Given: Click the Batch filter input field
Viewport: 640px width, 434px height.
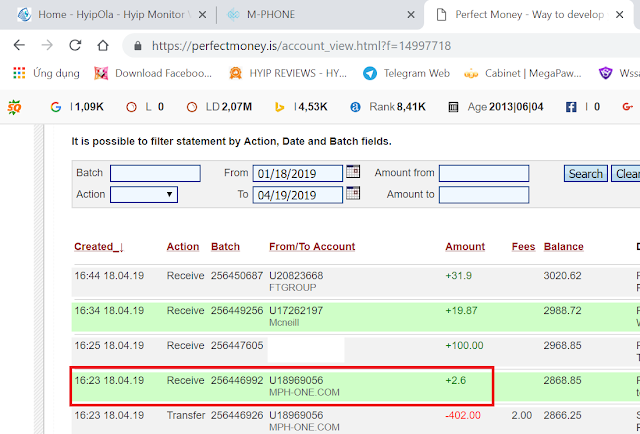Looking at the screenshot, I should click(x=155, y=174).
